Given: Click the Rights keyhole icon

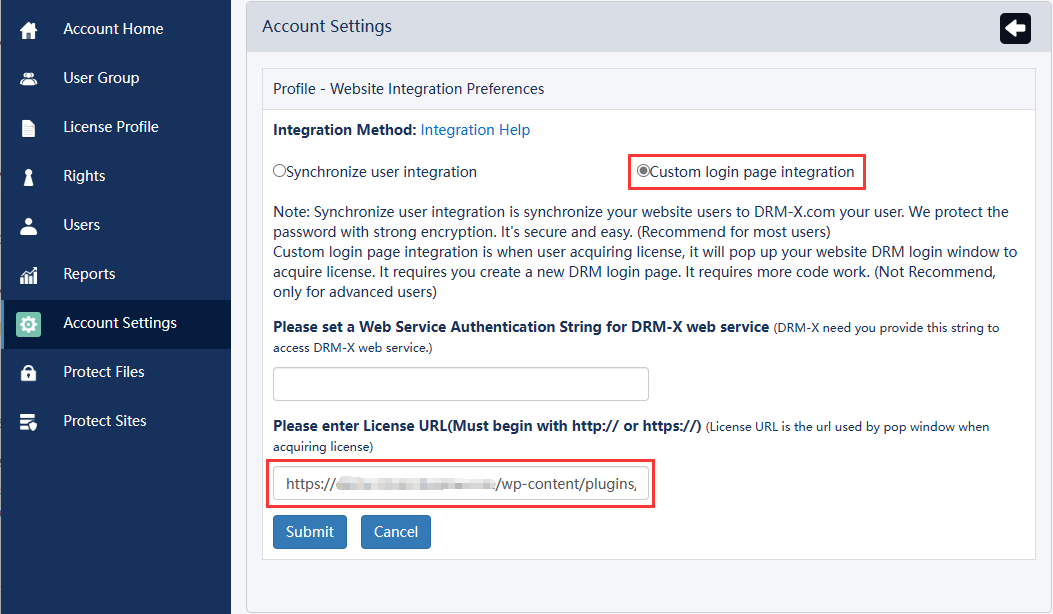Looking at the screenshot, I should coord(29,177).
